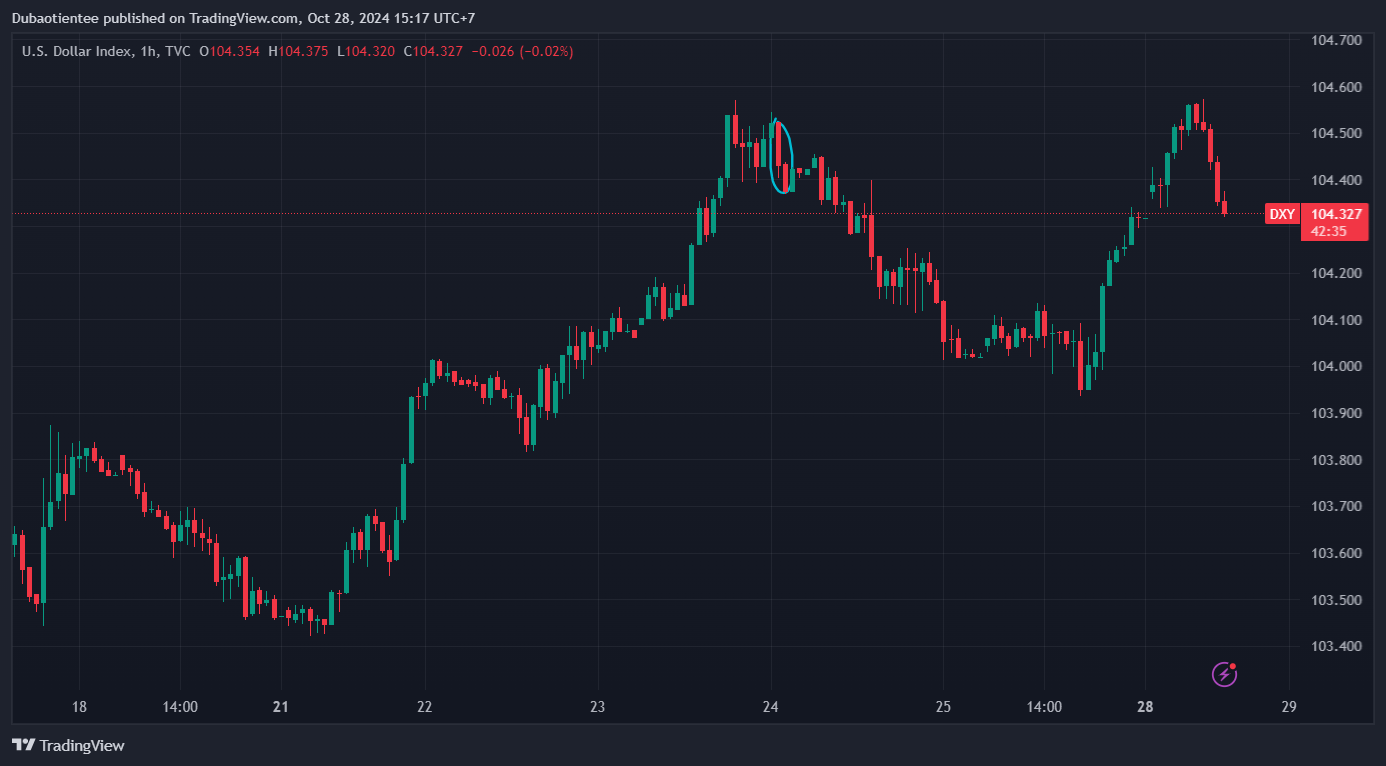Click the first 14:00 time marker
Image resolution: width=1386 pixels, height=766 pixels.
(x=180, y=707)
